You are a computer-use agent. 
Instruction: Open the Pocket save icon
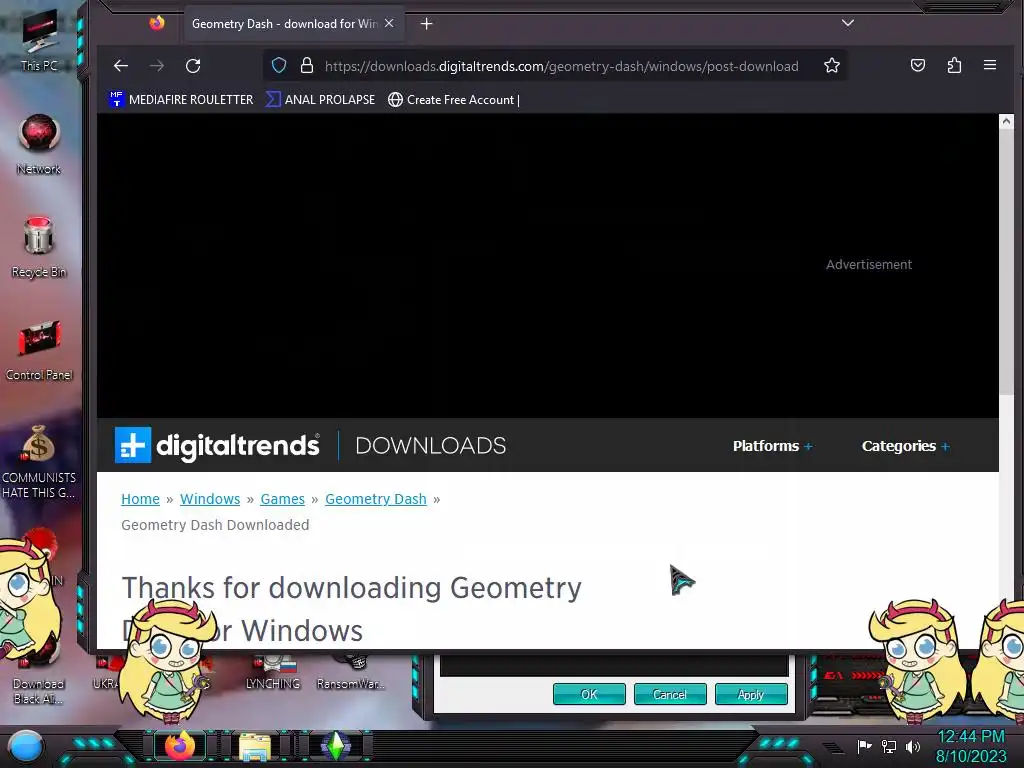(918, 65)
